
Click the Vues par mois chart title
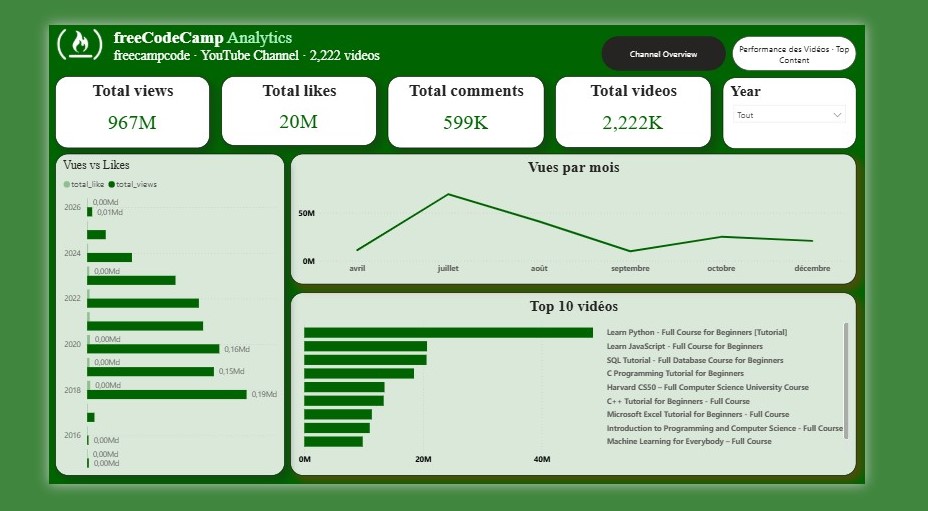click(573, 168)
